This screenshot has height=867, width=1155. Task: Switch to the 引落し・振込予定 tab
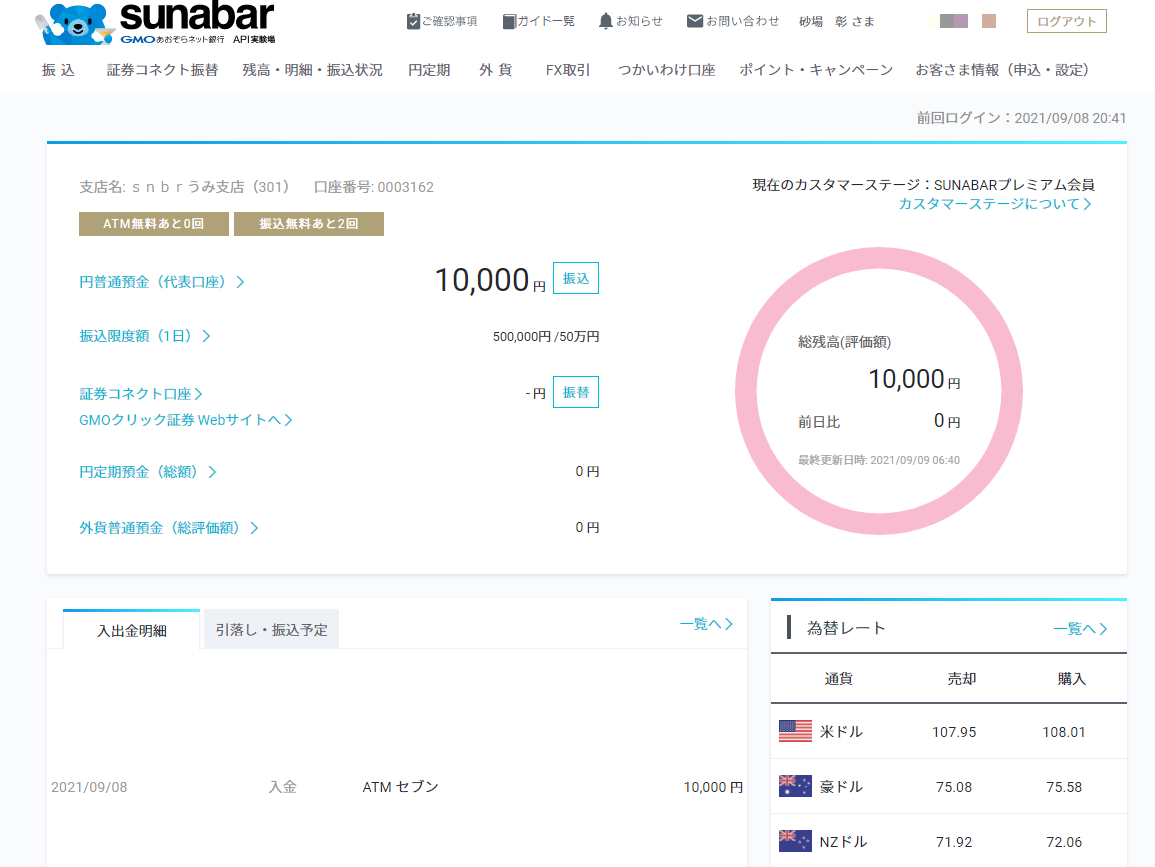(271, 628)
